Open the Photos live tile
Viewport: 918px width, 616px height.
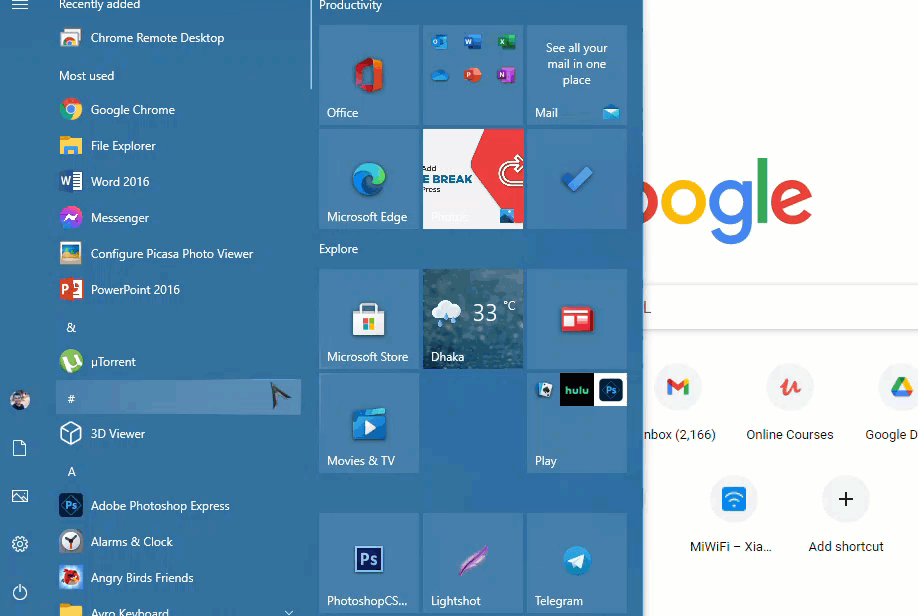click(473, 179)
